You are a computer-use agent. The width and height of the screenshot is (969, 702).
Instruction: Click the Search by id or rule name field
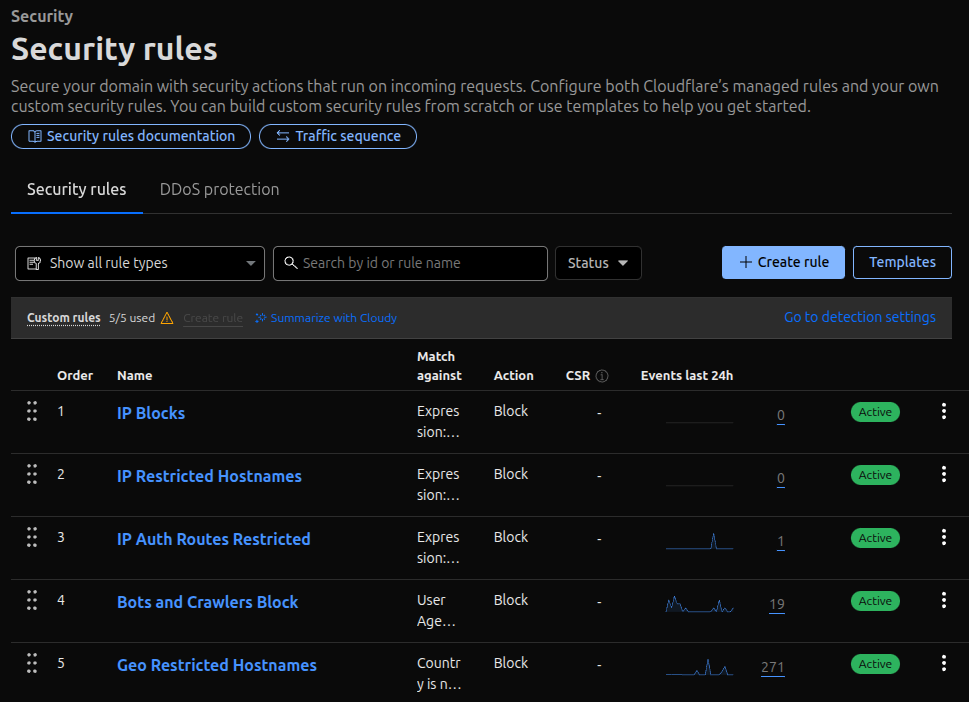tap(410, 263)
